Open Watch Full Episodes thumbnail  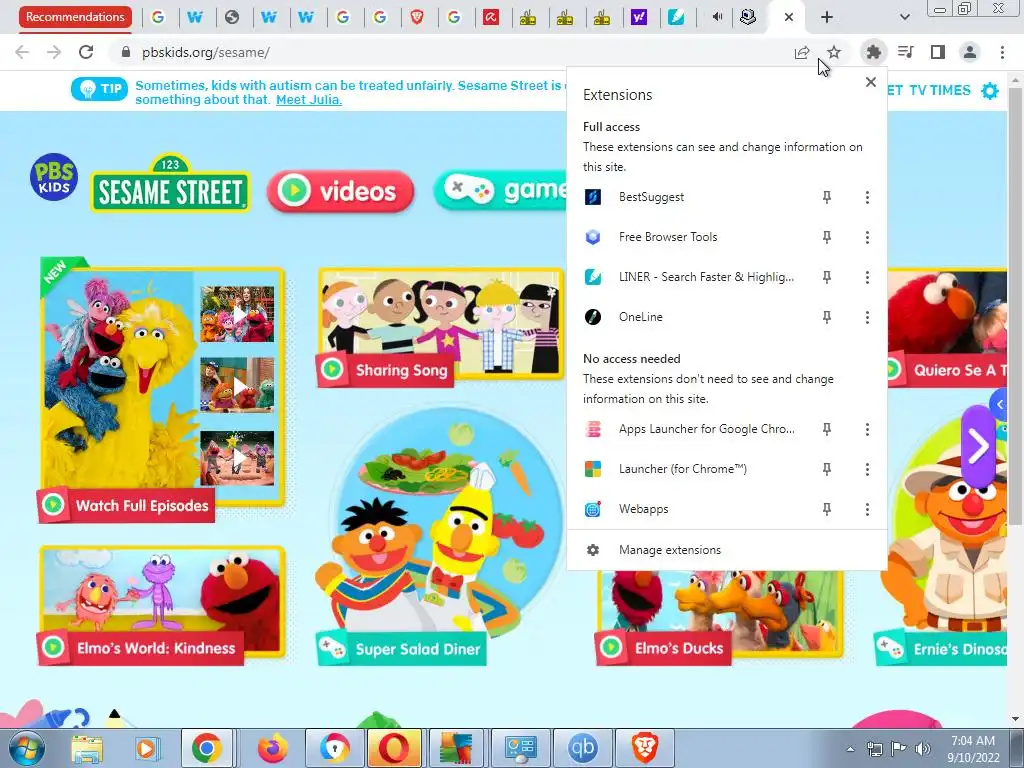162,390
